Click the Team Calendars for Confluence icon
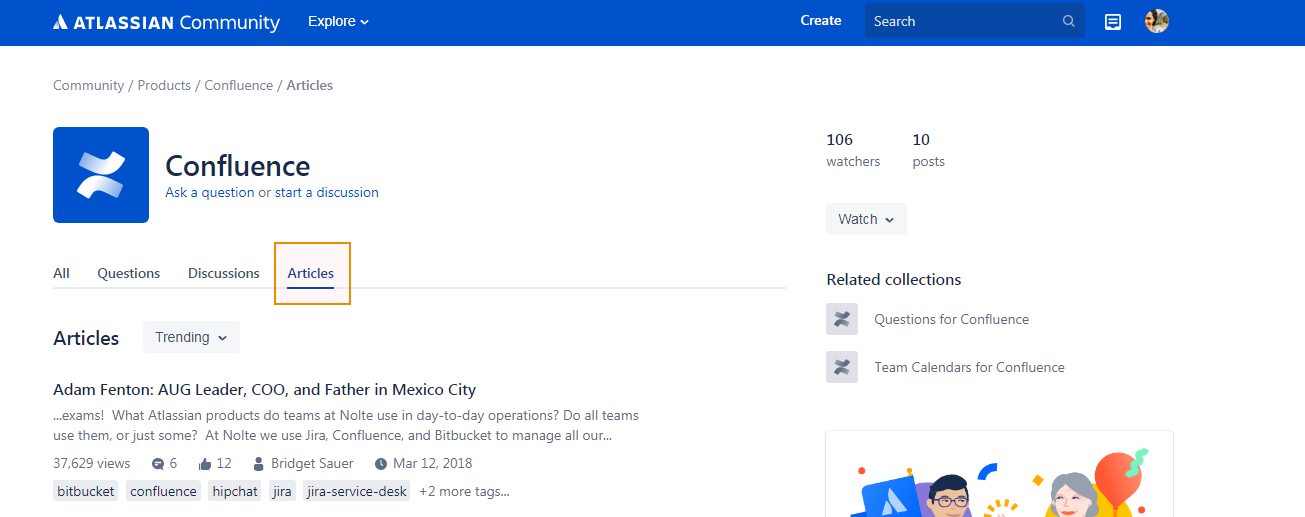 [842, 367]
